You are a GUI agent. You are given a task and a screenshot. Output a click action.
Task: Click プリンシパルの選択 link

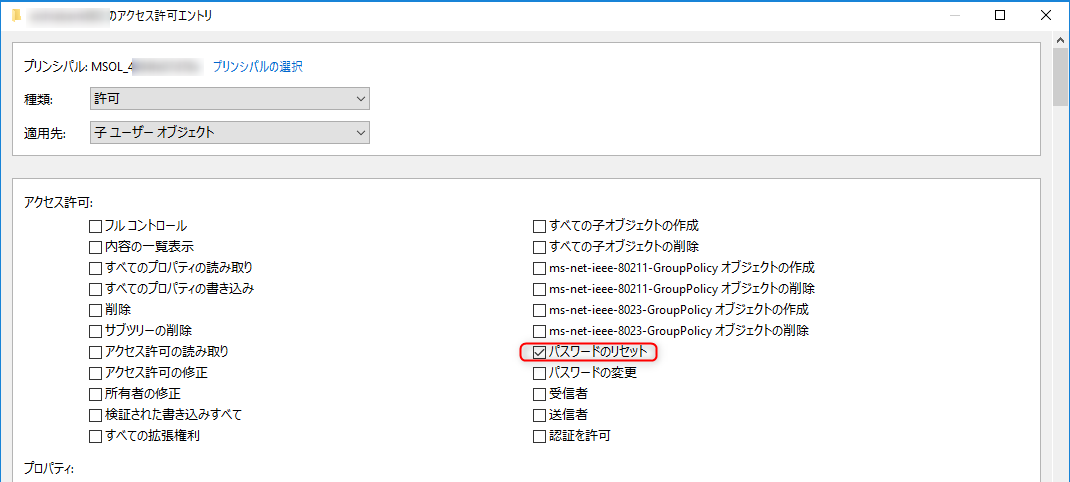coord(257,66)
